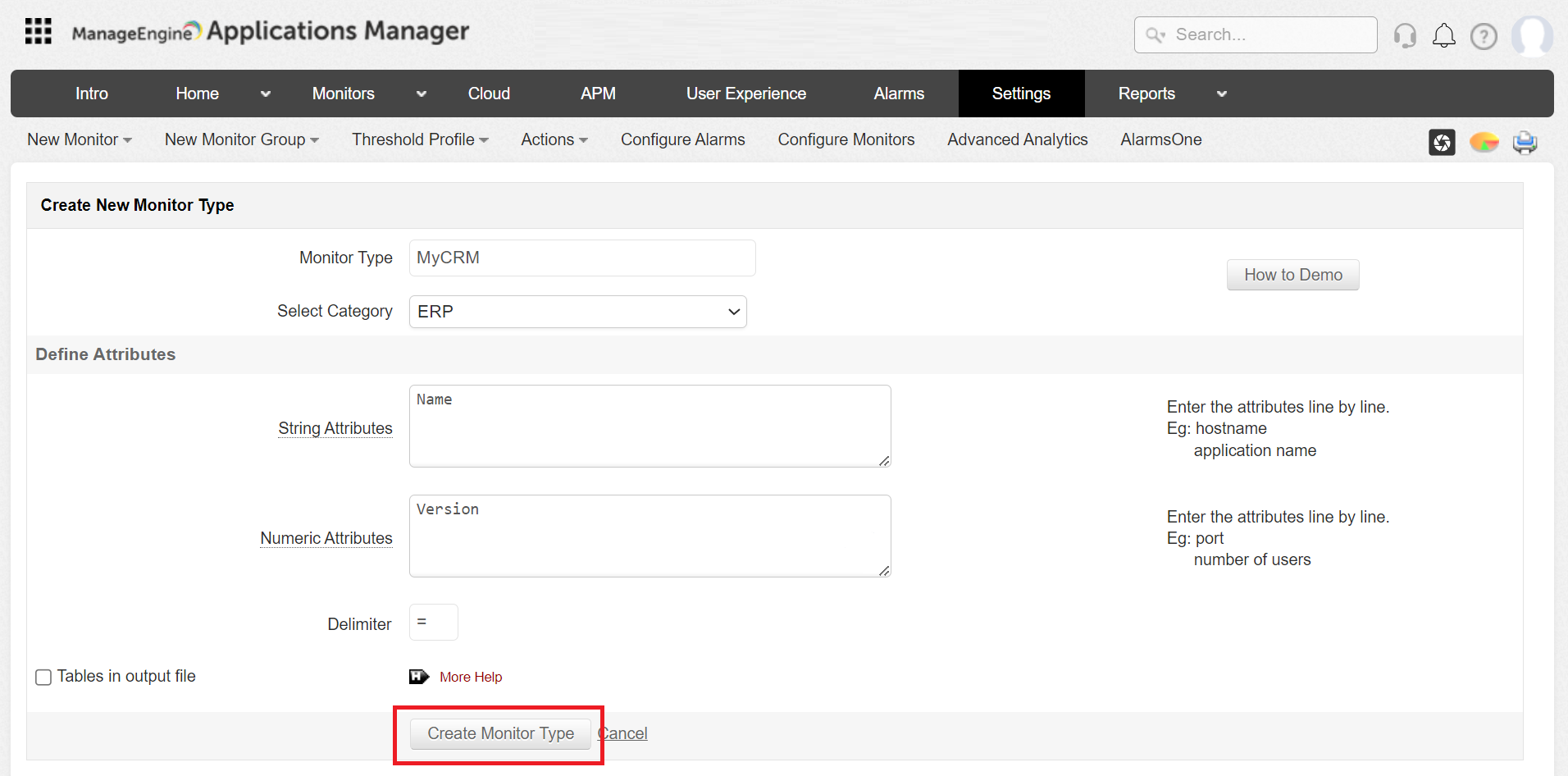Open the More Help link

click(x=471, y=677)
